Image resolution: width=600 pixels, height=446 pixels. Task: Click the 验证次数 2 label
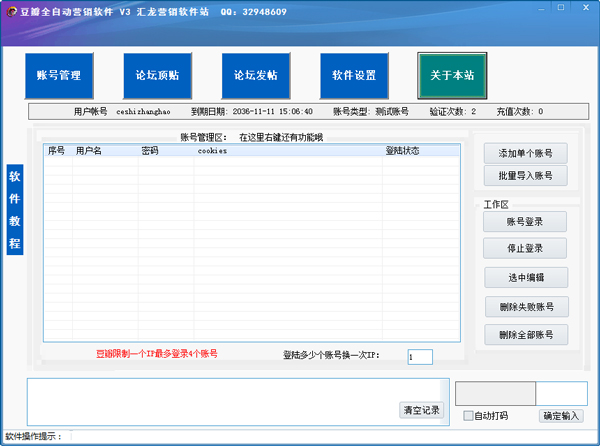coord(453,112)
